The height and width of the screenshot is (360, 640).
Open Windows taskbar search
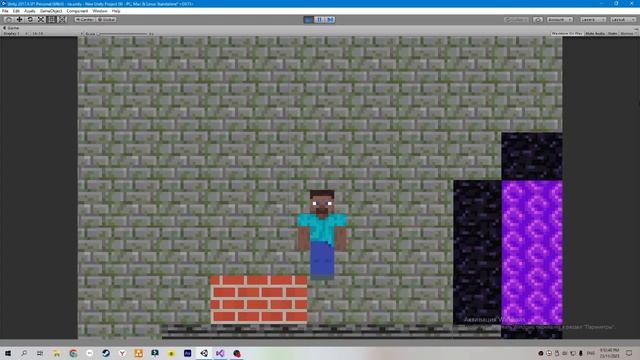[24, 353]
